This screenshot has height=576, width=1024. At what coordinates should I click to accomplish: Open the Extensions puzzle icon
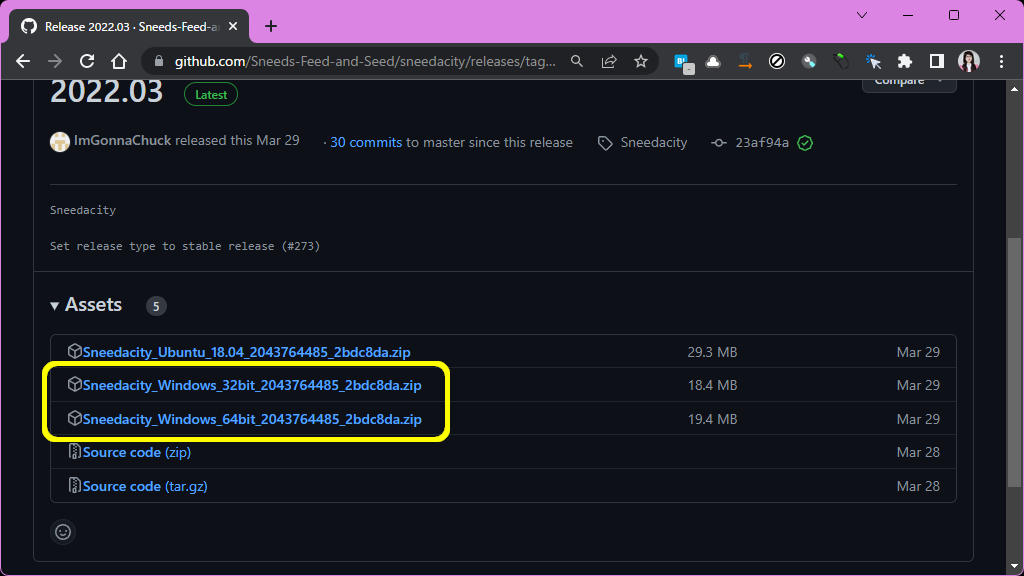point(905,61)
